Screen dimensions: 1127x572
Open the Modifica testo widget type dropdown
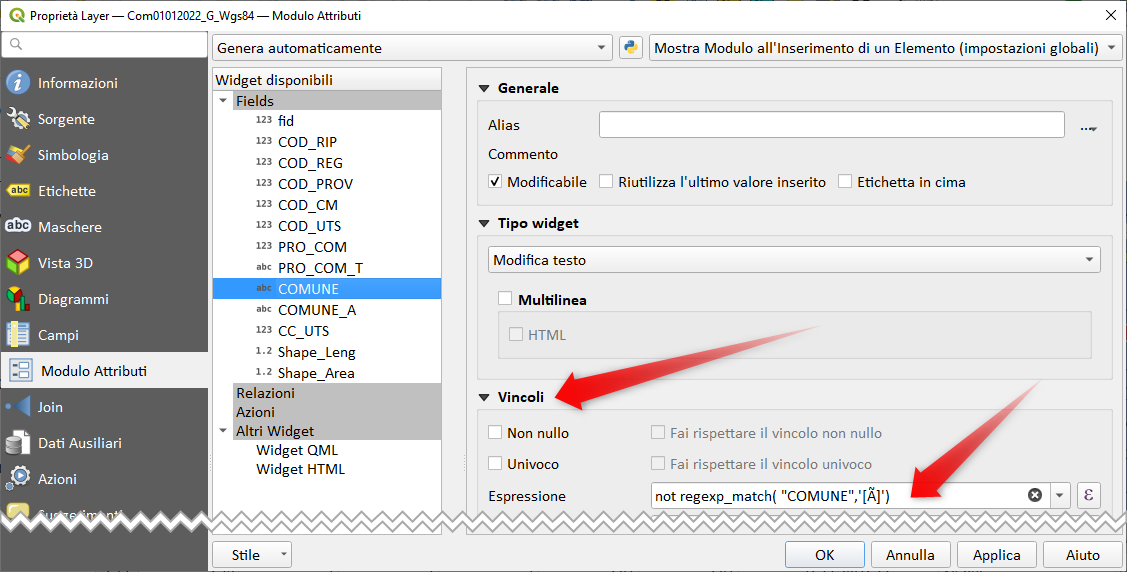click(x=795, y=260)
